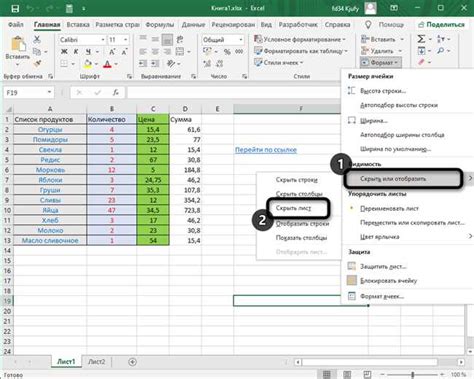Switch to Page Layout view in status bar

click(347, 374)
